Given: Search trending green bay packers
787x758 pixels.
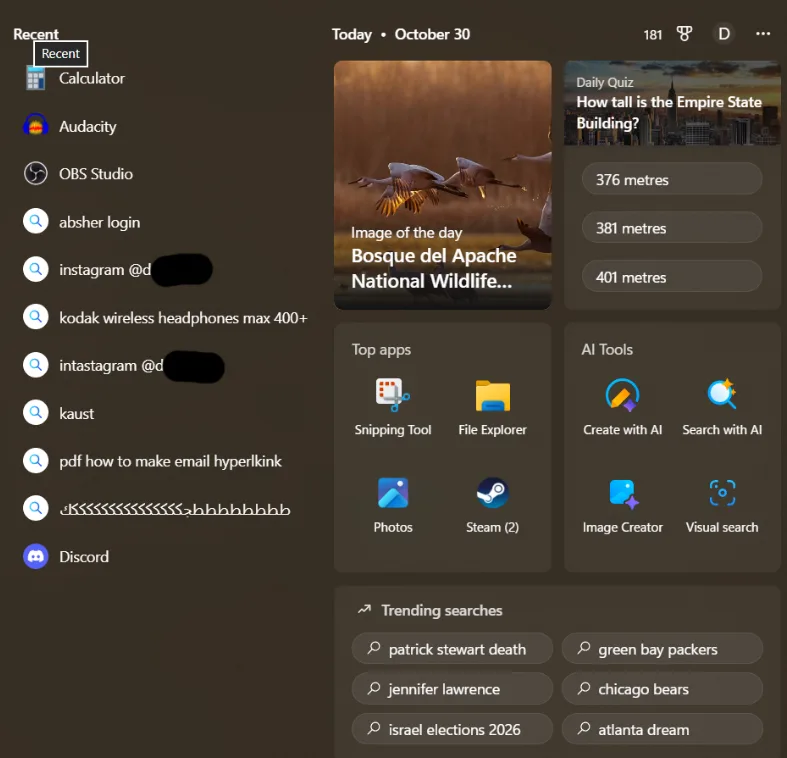Looking at the screenshot, I should pyautogui.click(x=662, y=649).
